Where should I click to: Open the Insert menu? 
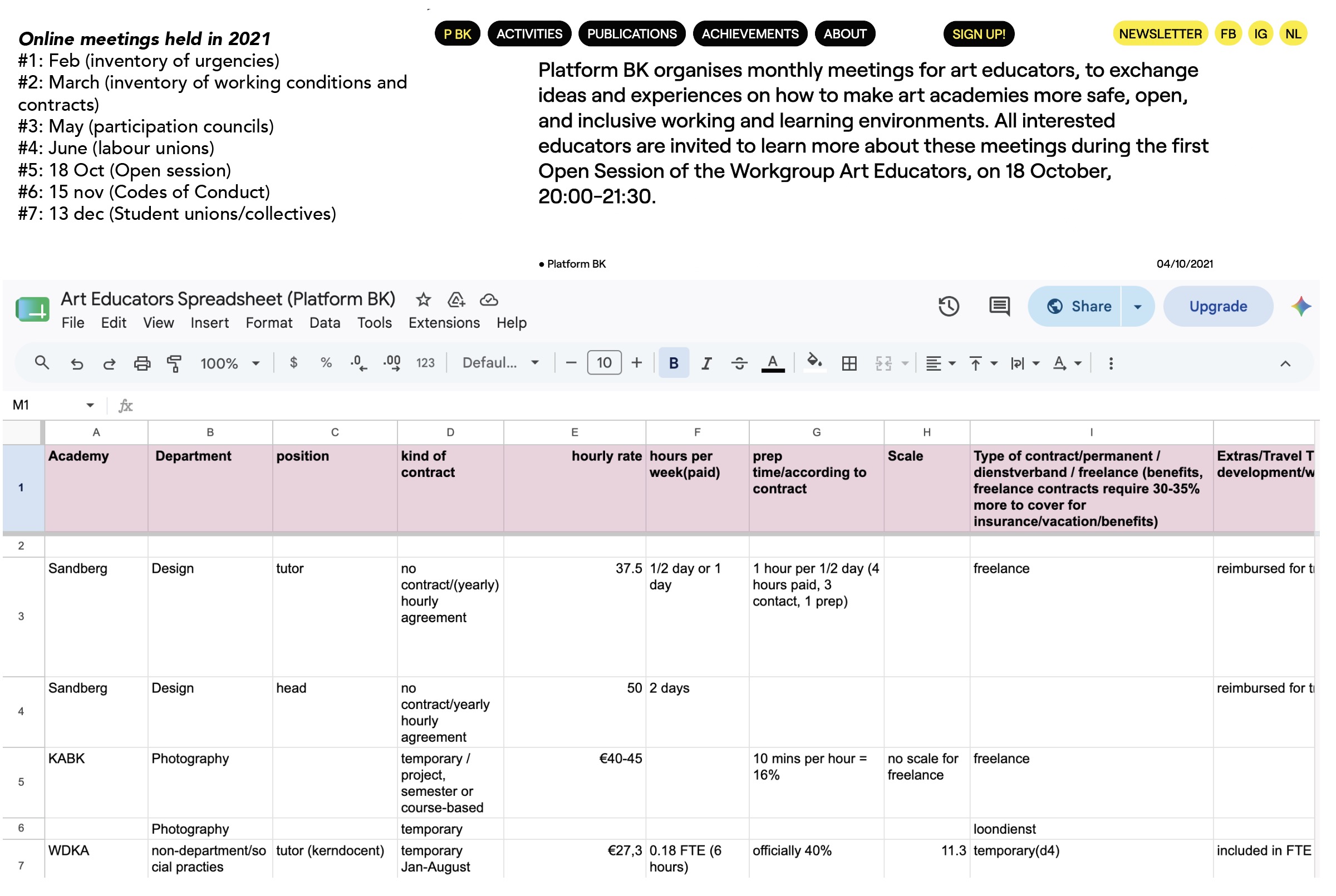coord(210,323)
